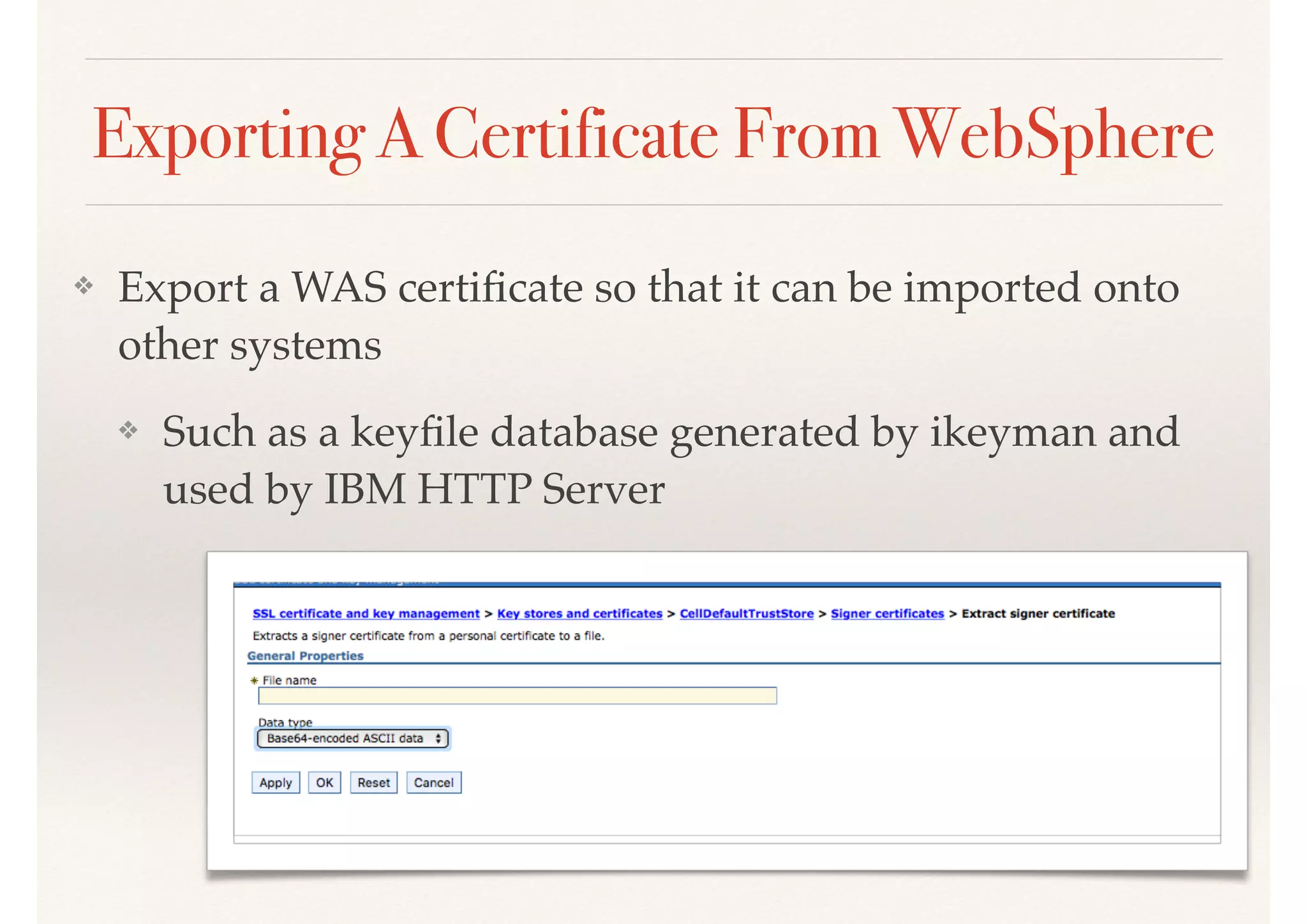Select the General Properties heading text
Viewport: 1307px width, 924px height.
click(305, 655)
